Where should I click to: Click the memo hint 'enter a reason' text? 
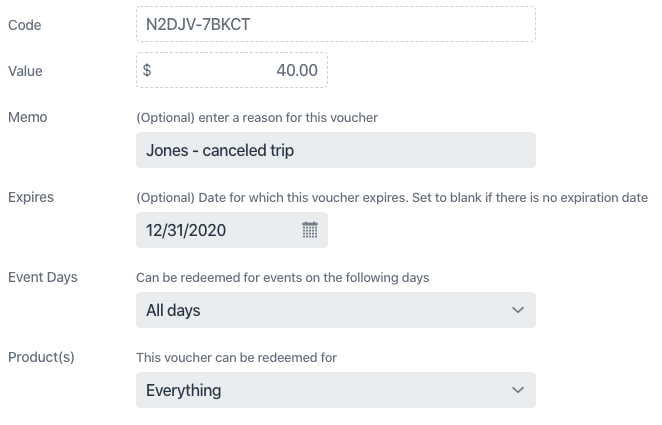[x=257, y=118]
